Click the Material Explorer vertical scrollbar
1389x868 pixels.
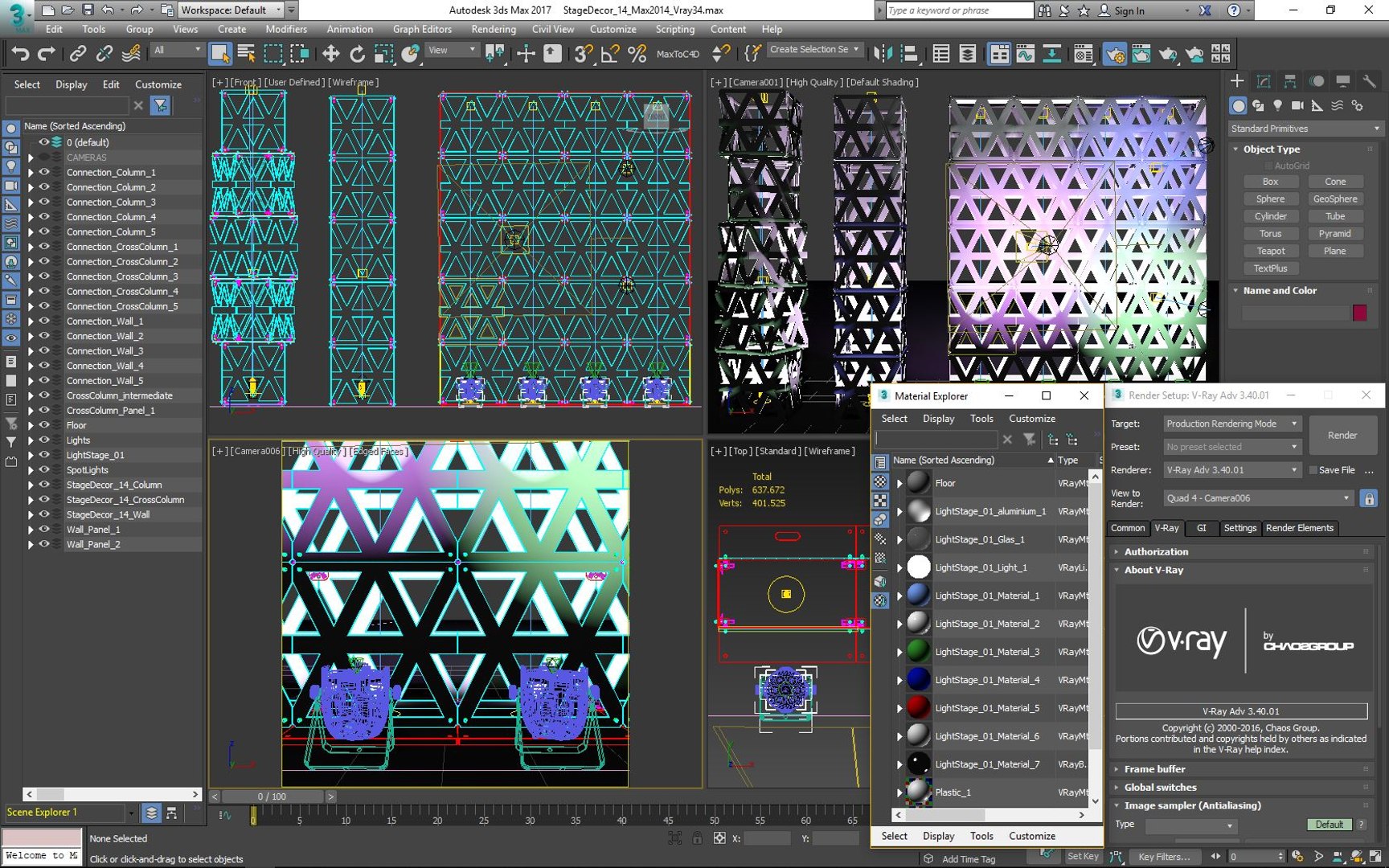coord(1095,639)
